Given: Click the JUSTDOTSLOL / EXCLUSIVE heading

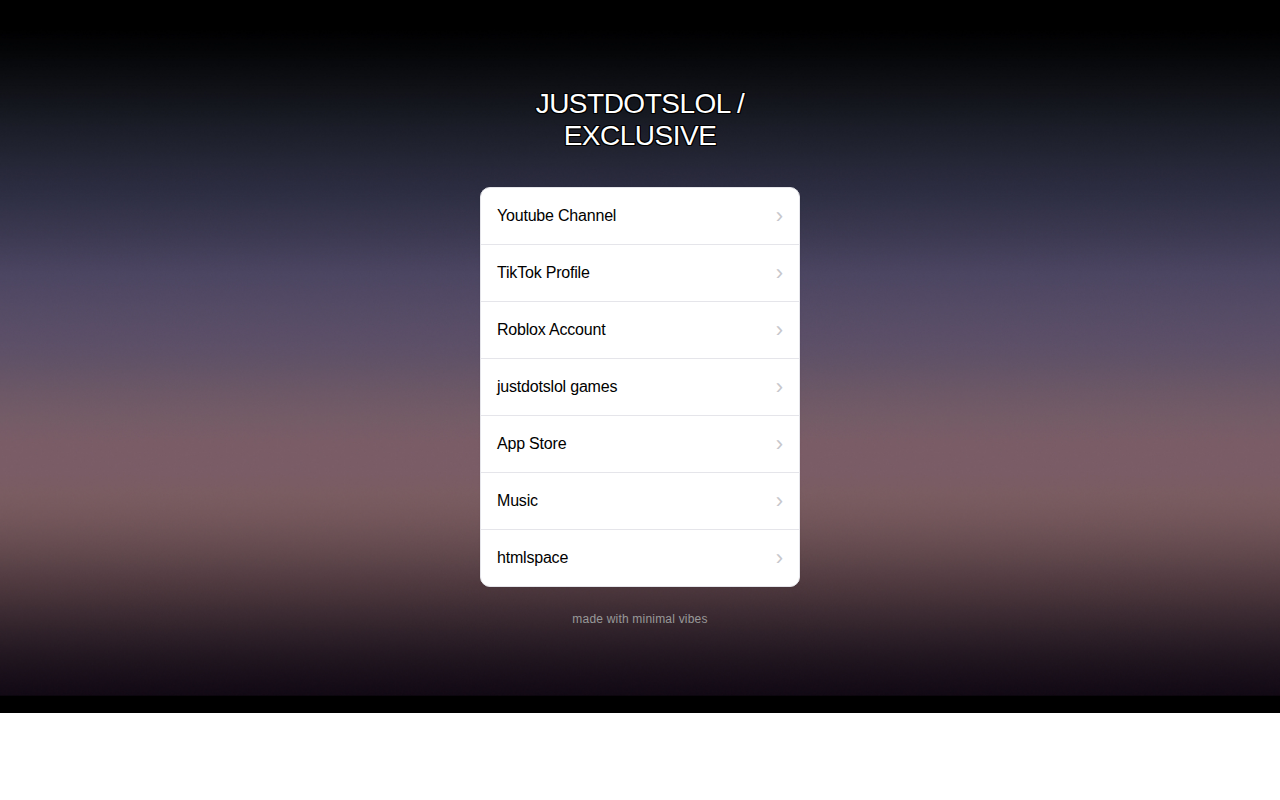Looking at the screenshot, I should (x=640, y=120).
